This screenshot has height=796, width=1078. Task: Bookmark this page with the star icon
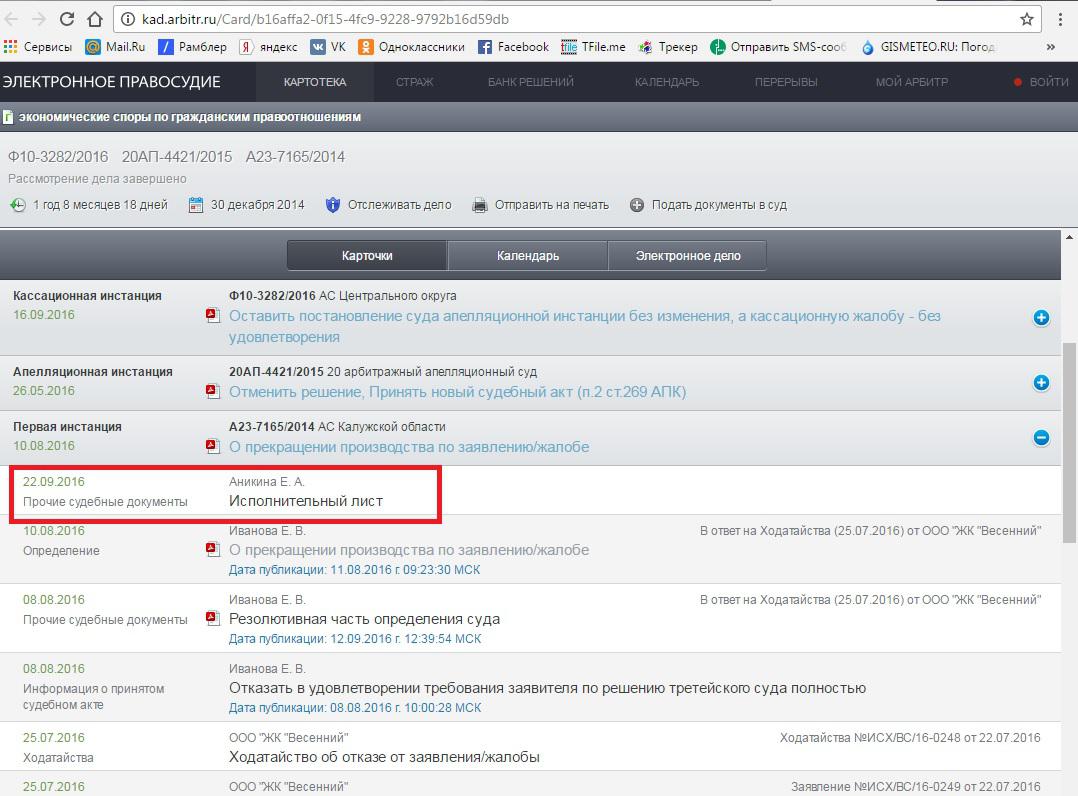coord(1026,19)
